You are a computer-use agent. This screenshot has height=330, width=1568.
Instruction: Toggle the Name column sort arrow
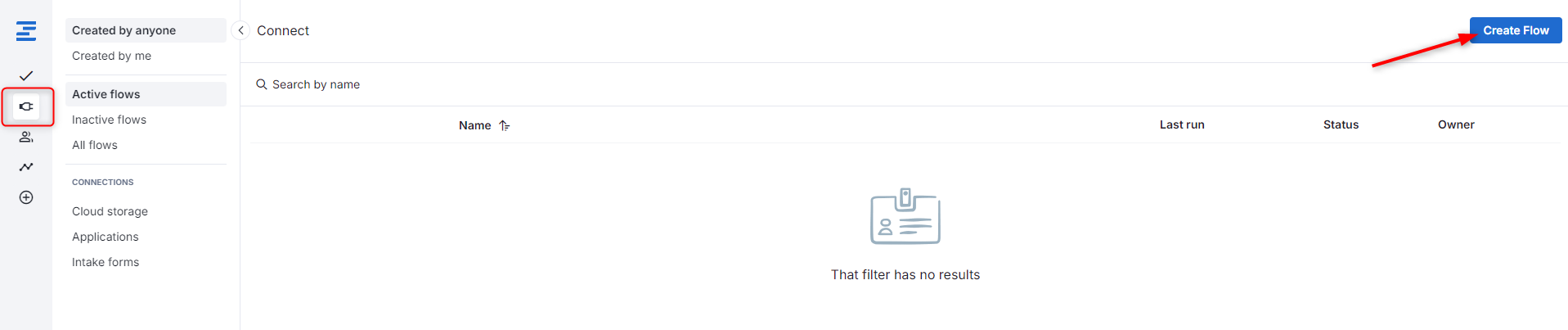click(x=505, y=125)
